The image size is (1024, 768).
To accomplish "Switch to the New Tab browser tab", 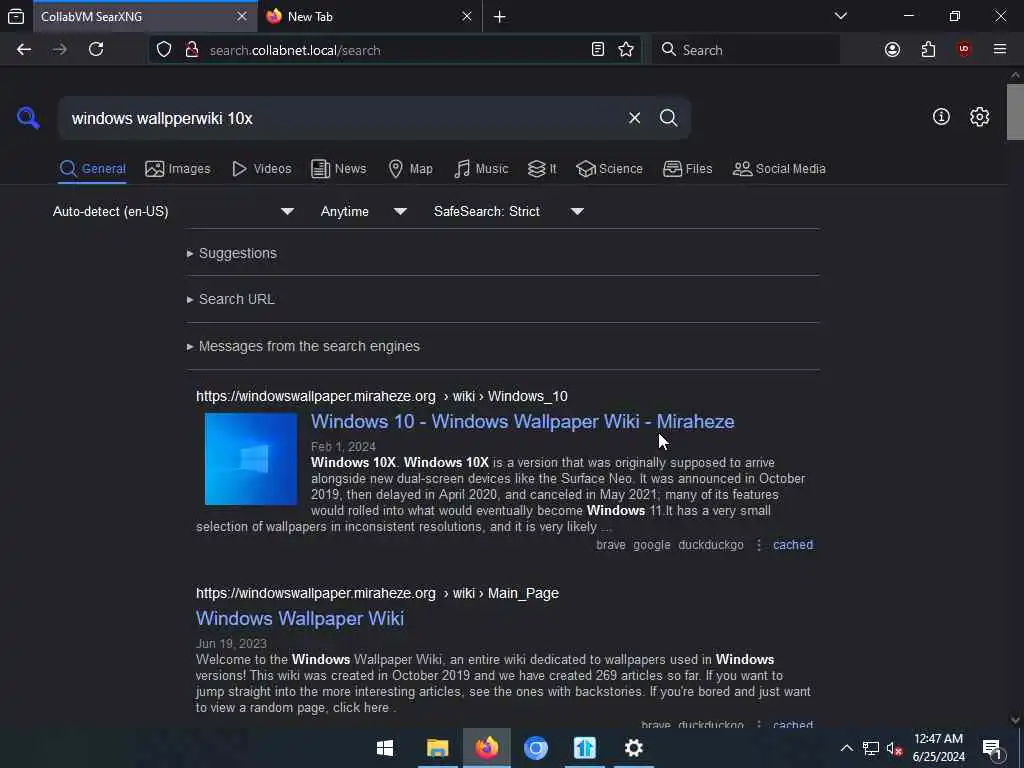I will coord(370,17).
